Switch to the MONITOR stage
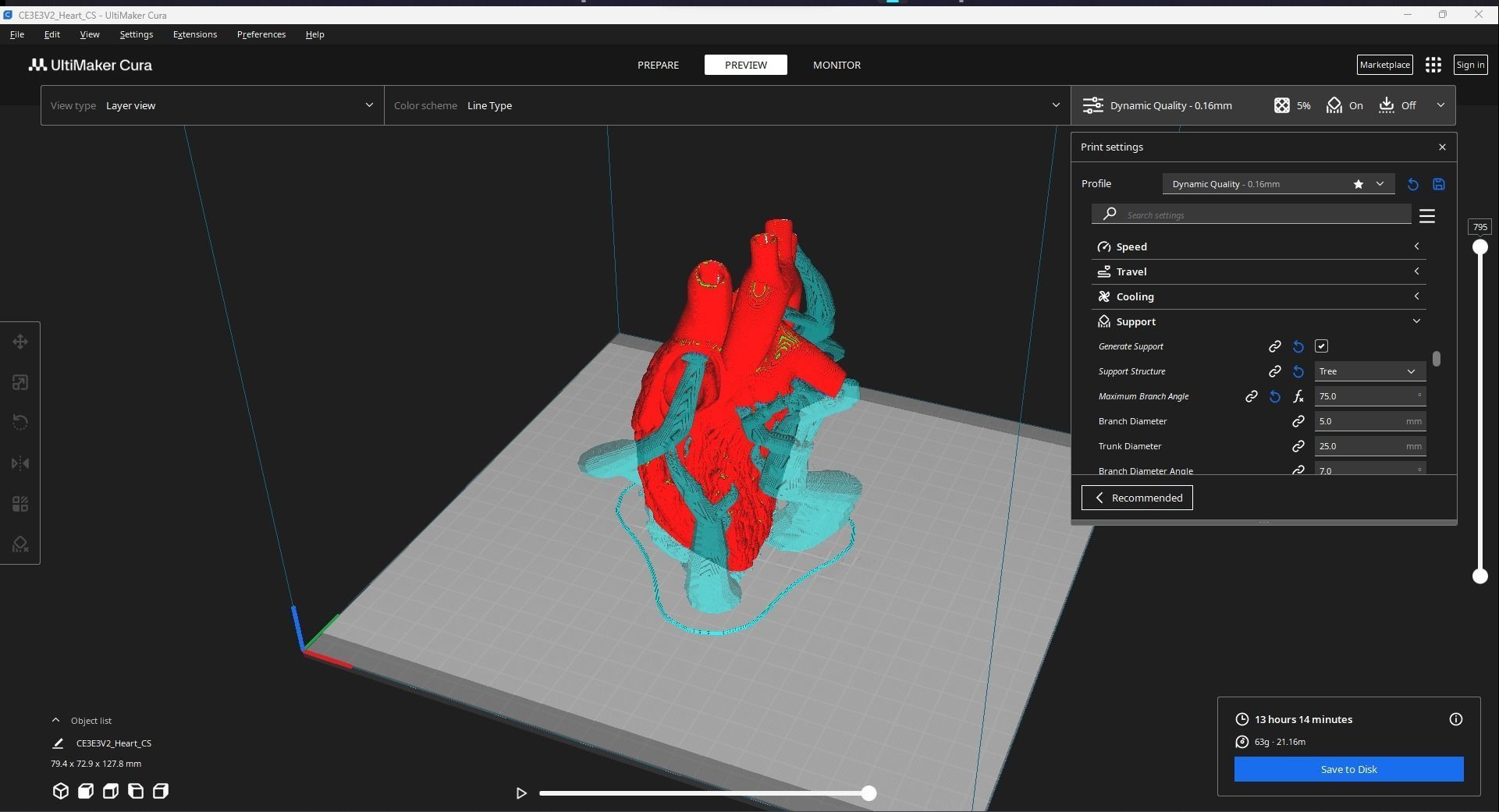Viewport: 1499px width, 812px height. [x=837, y=65]
